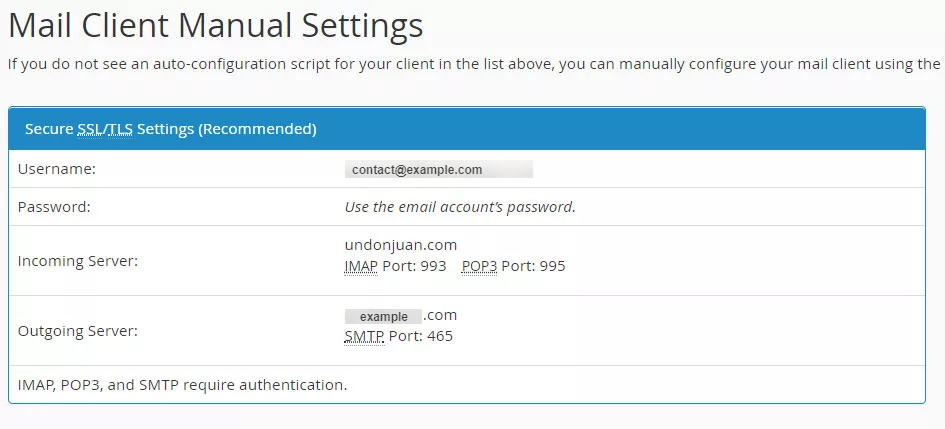945x429 pixels.
Task: Click the Secure SSL/TLS Settings panel header
Action: pyautogui.click(x=467, y=129)
